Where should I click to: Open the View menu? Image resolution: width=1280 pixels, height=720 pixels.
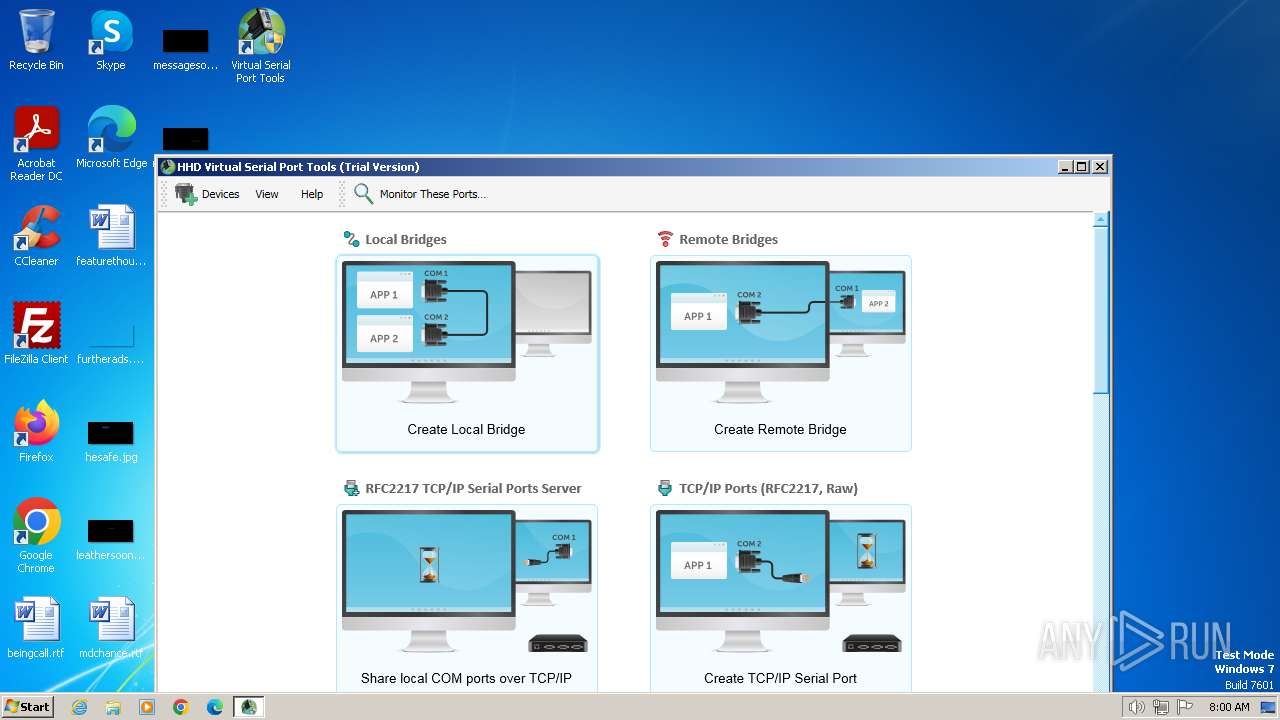click(267, 194)
